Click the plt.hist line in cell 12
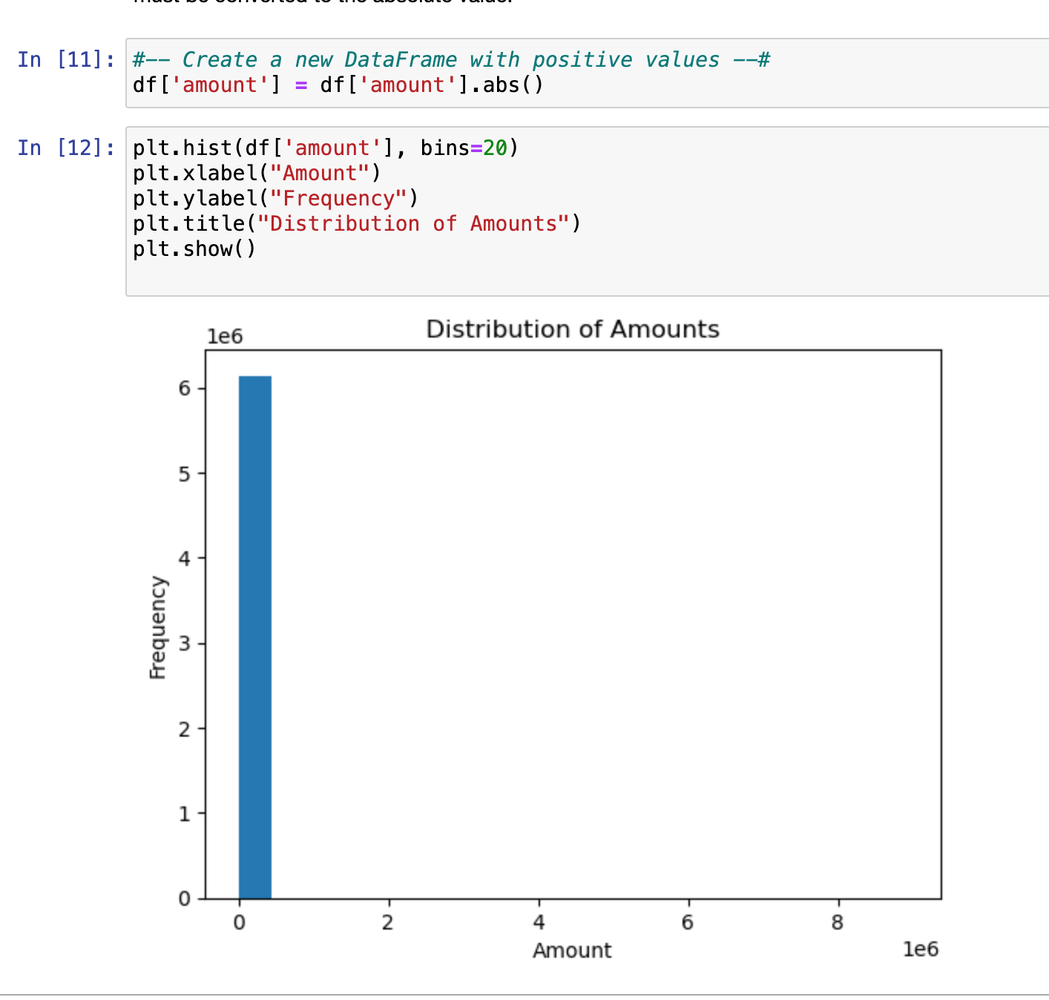 point(325,149)
